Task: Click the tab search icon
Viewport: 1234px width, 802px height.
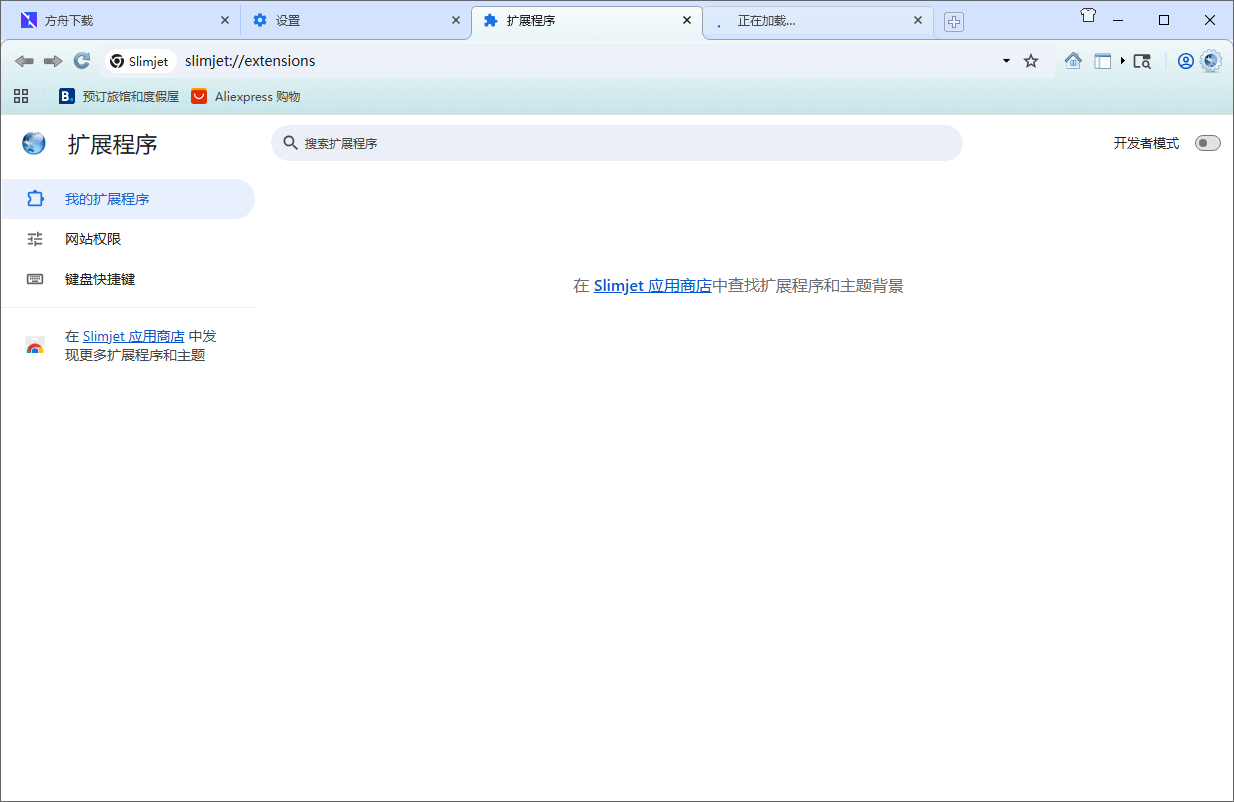Action: [x=1142, y=61]
